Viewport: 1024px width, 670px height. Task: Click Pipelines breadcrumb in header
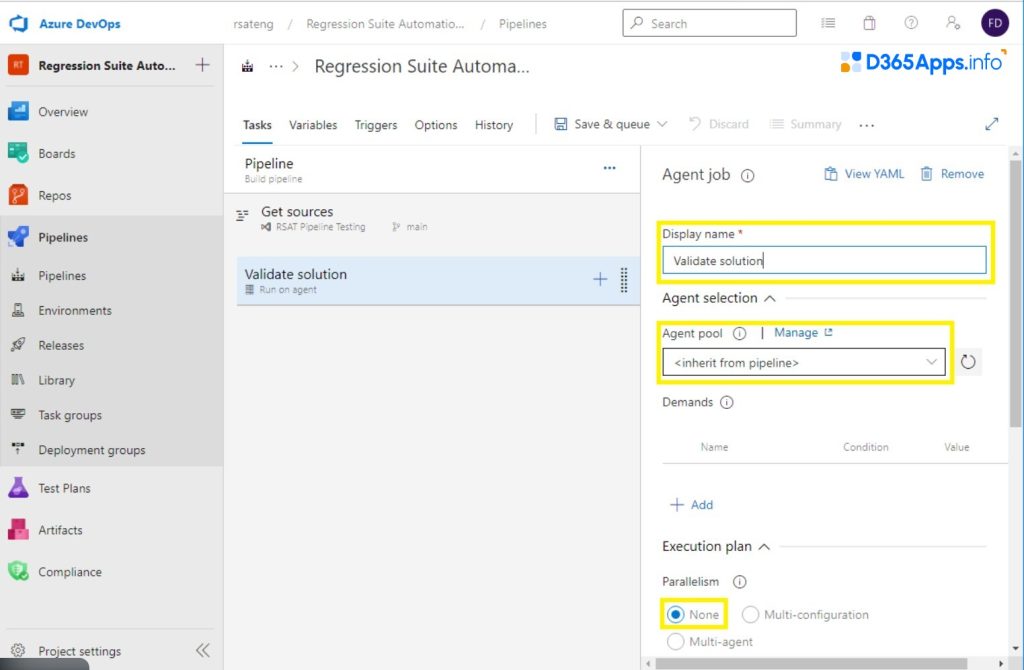coord(522,24)
